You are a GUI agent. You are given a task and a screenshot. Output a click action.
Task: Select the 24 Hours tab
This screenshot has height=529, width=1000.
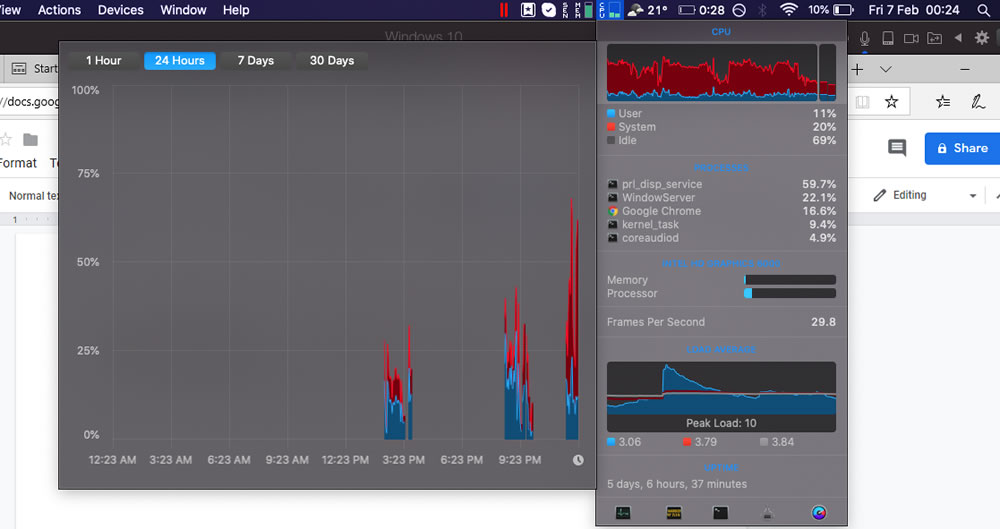[180, 61]
